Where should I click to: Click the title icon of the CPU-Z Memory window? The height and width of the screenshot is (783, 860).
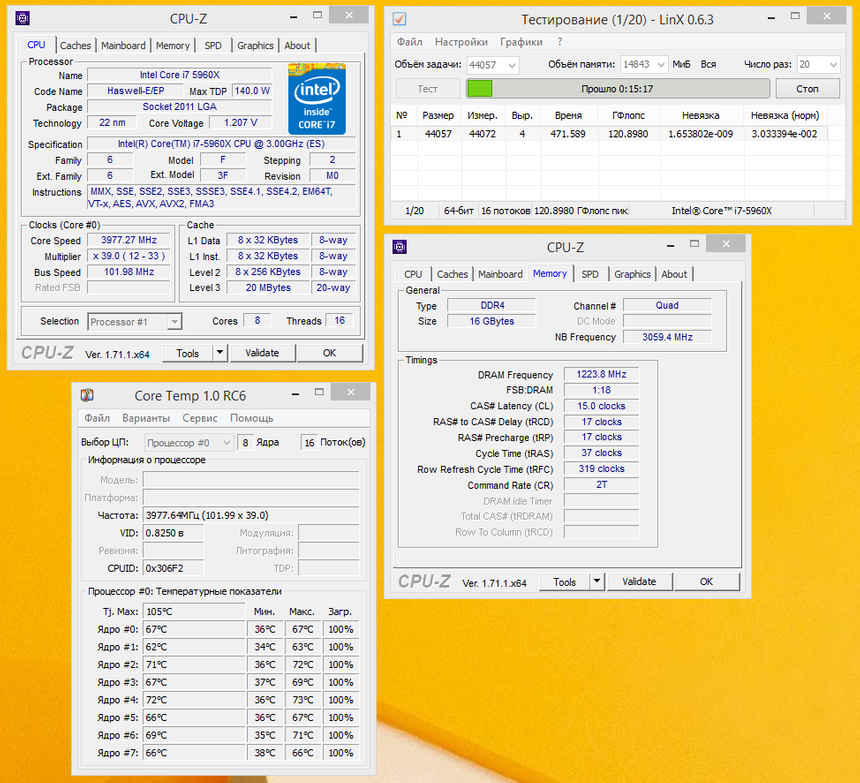pyautogui.click(x=400, y=247)
